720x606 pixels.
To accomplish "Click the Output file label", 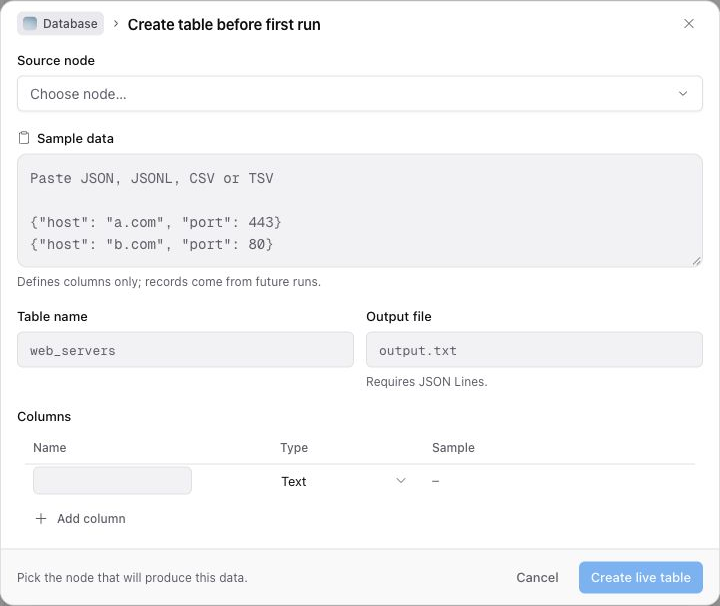I will click(x=399, y=316).
